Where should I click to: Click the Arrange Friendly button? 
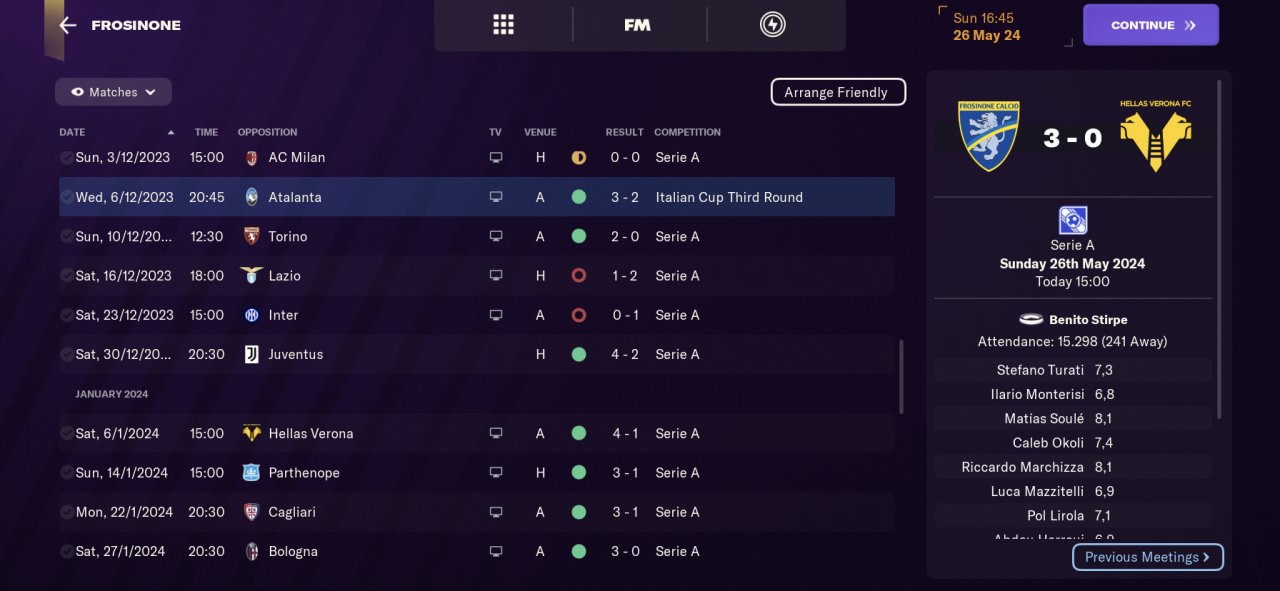837,92
